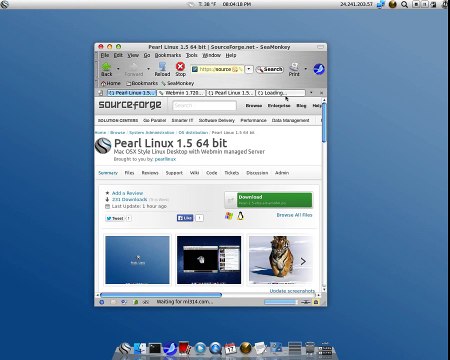Click Home in the personal toolbar
Viewport: 450px width, 360px height.
coord(111,83)
